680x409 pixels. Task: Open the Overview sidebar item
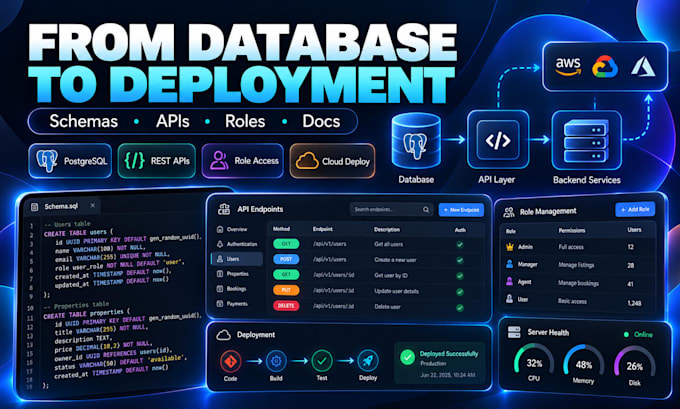(x=237, y=229)
